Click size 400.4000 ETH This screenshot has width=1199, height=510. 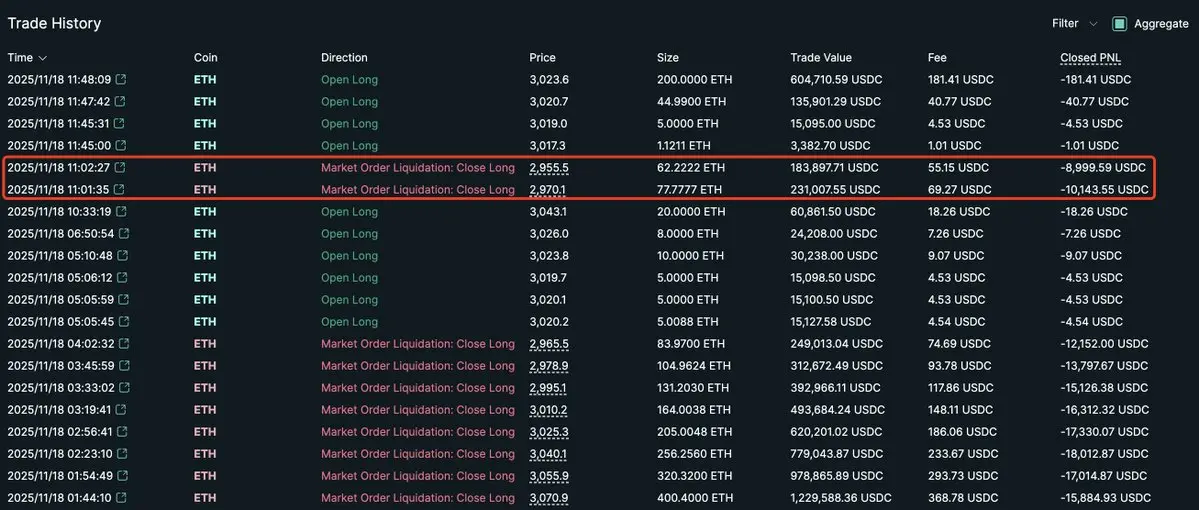pos(694,499)
